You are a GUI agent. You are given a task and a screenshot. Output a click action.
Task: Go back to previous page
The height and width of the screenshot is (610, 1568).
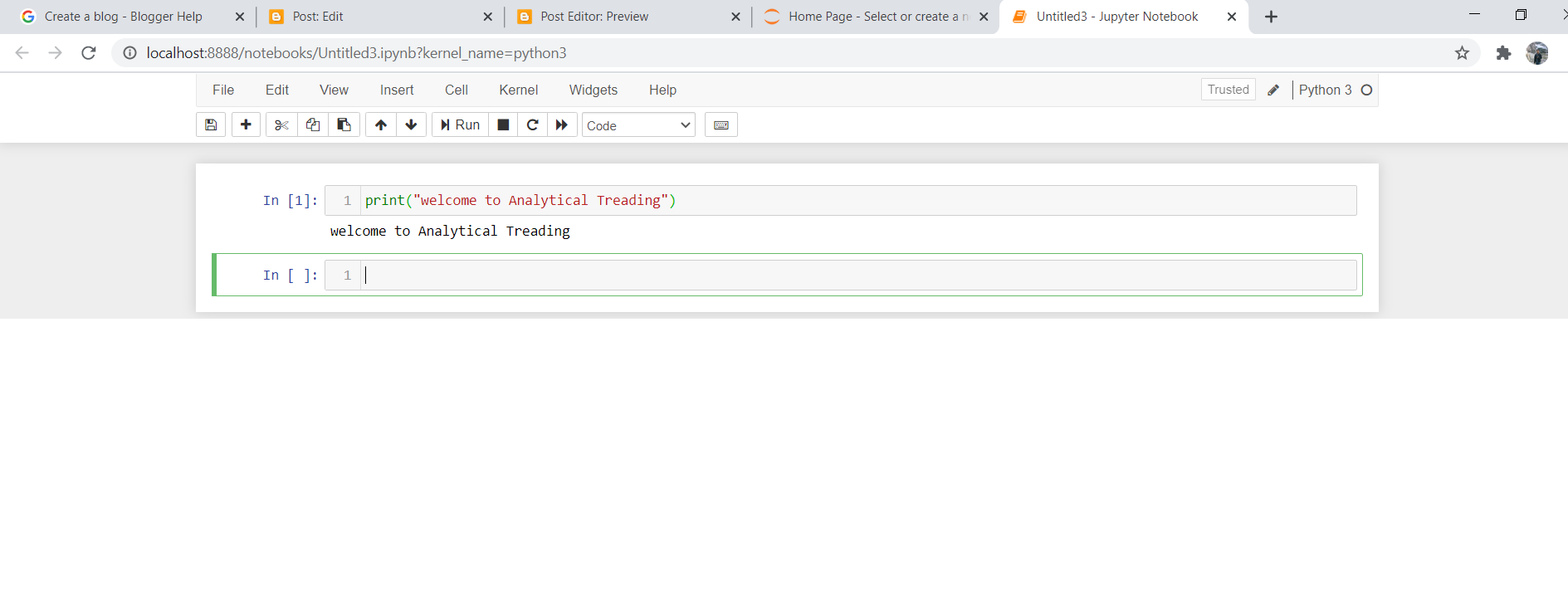click(x=22, y=53)
